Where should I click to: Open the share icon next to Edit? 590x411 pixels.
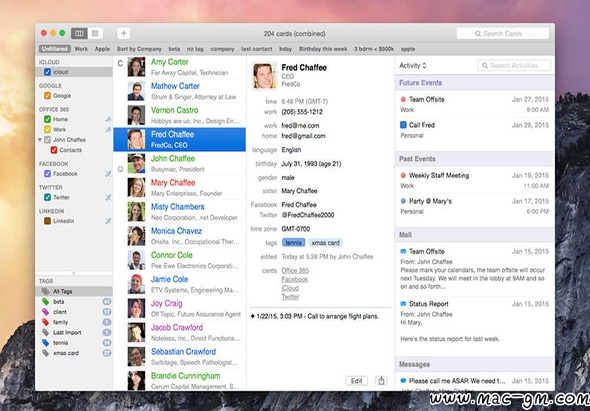click(x=381, y=381)
